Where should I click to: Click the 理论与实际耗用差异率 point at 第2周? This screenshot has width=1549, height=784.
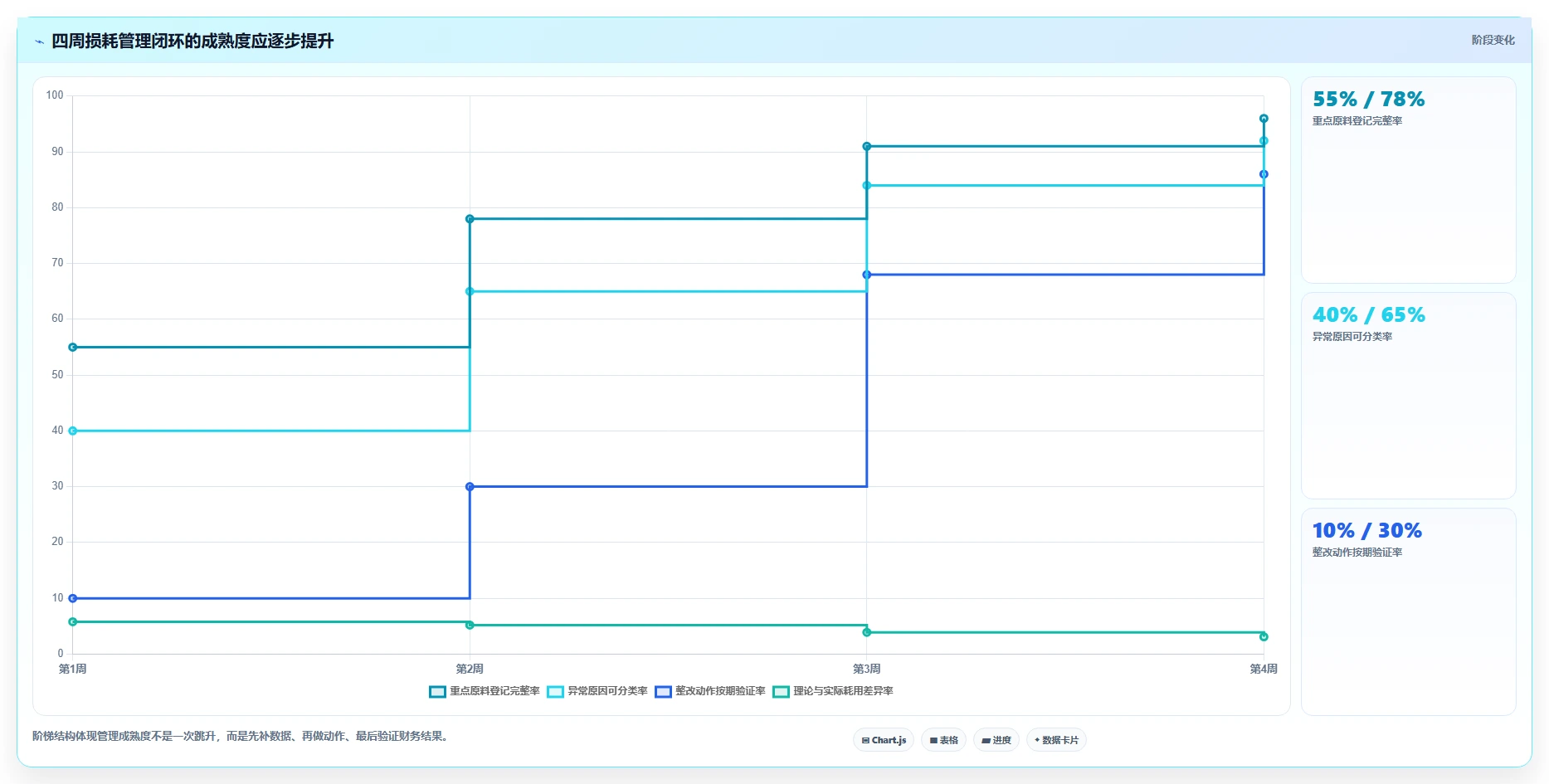coord(470,626)
